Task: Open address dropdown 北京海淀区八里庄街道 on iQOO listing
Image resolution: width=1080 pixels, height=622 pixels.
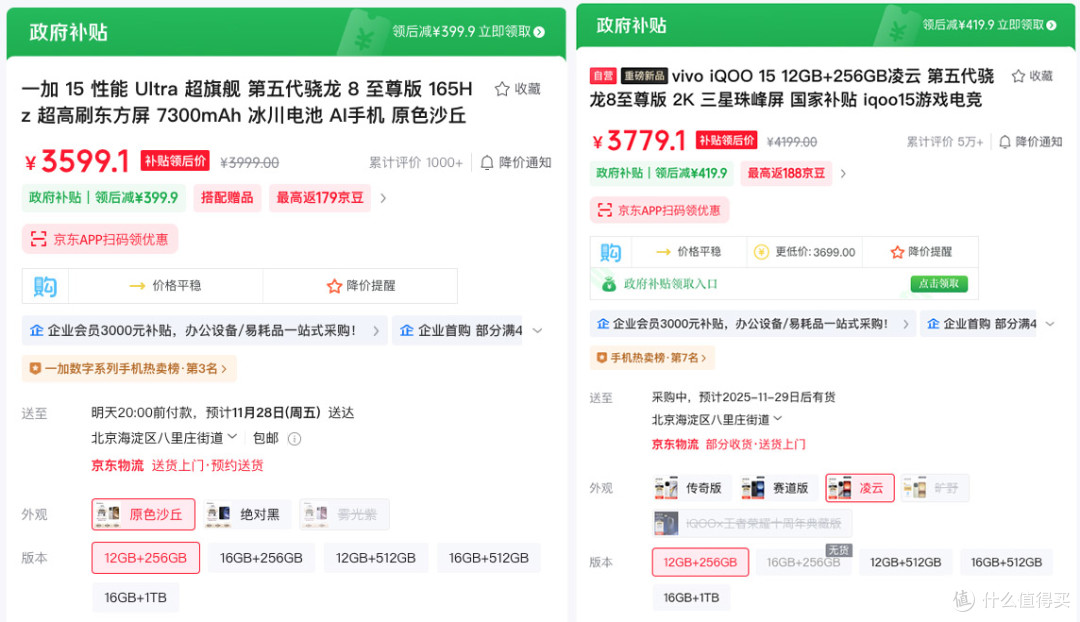Action: coord(717,419)
